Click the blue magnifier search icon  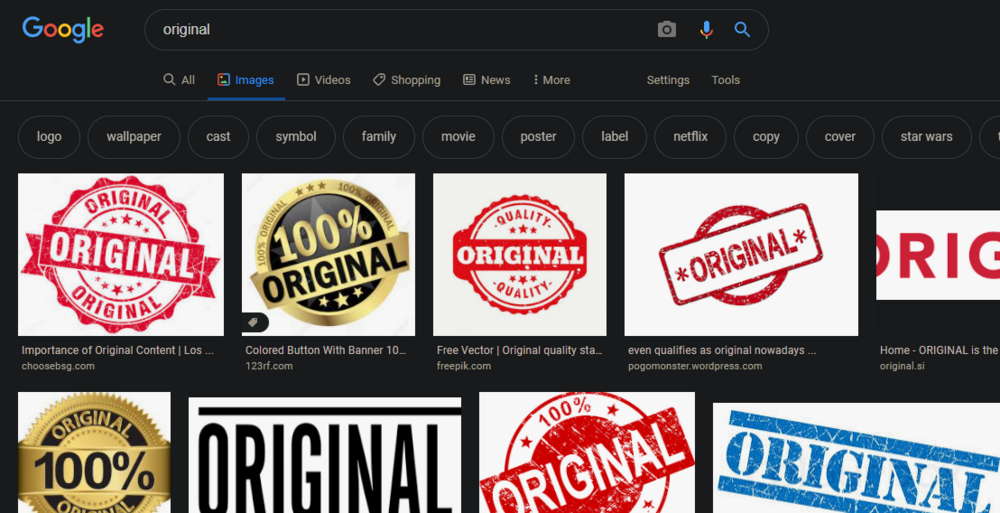pyautogui.click(x=742, y=29)
